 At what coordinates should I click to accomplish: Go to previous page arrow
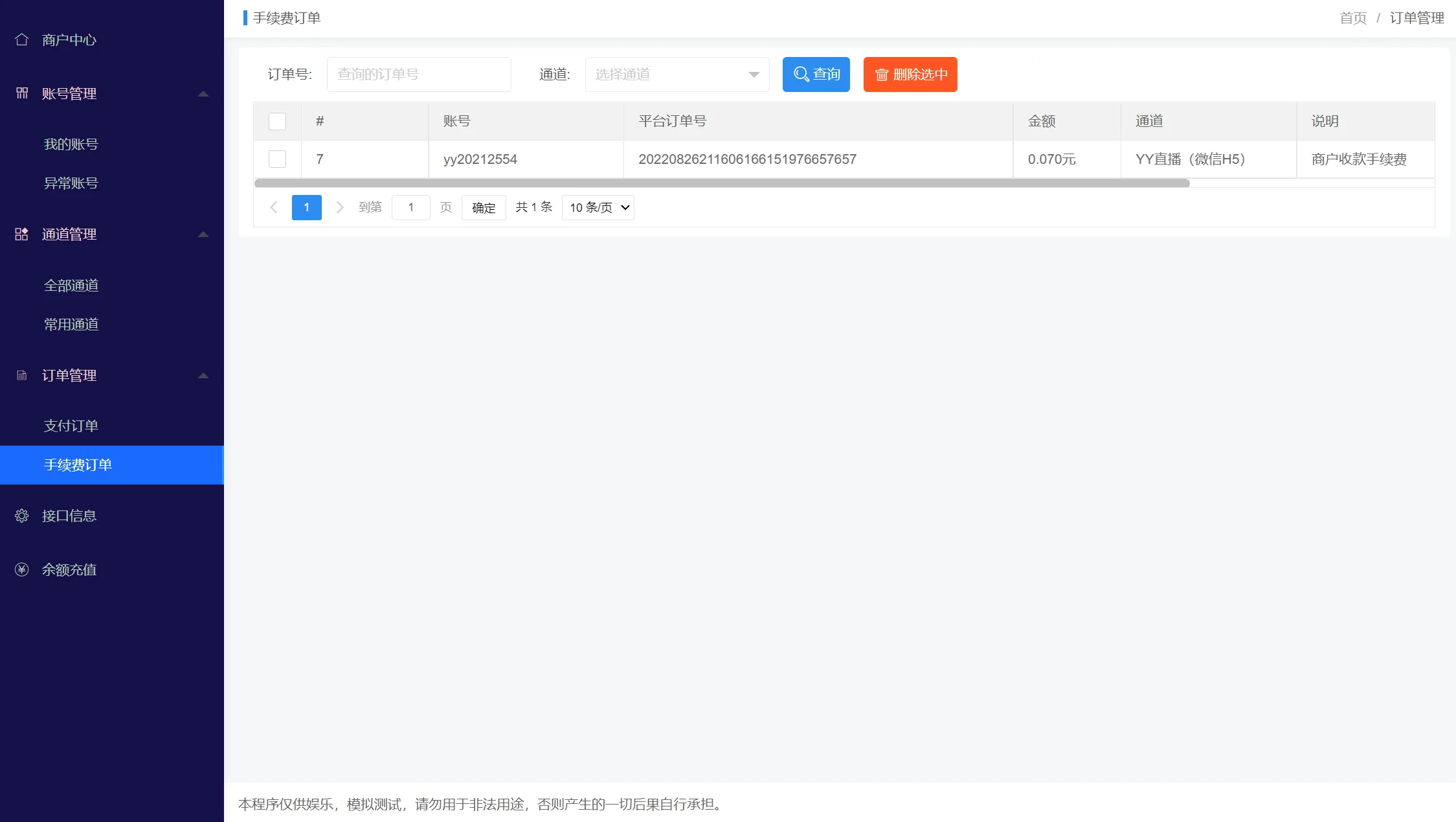[x=274, y=207]
